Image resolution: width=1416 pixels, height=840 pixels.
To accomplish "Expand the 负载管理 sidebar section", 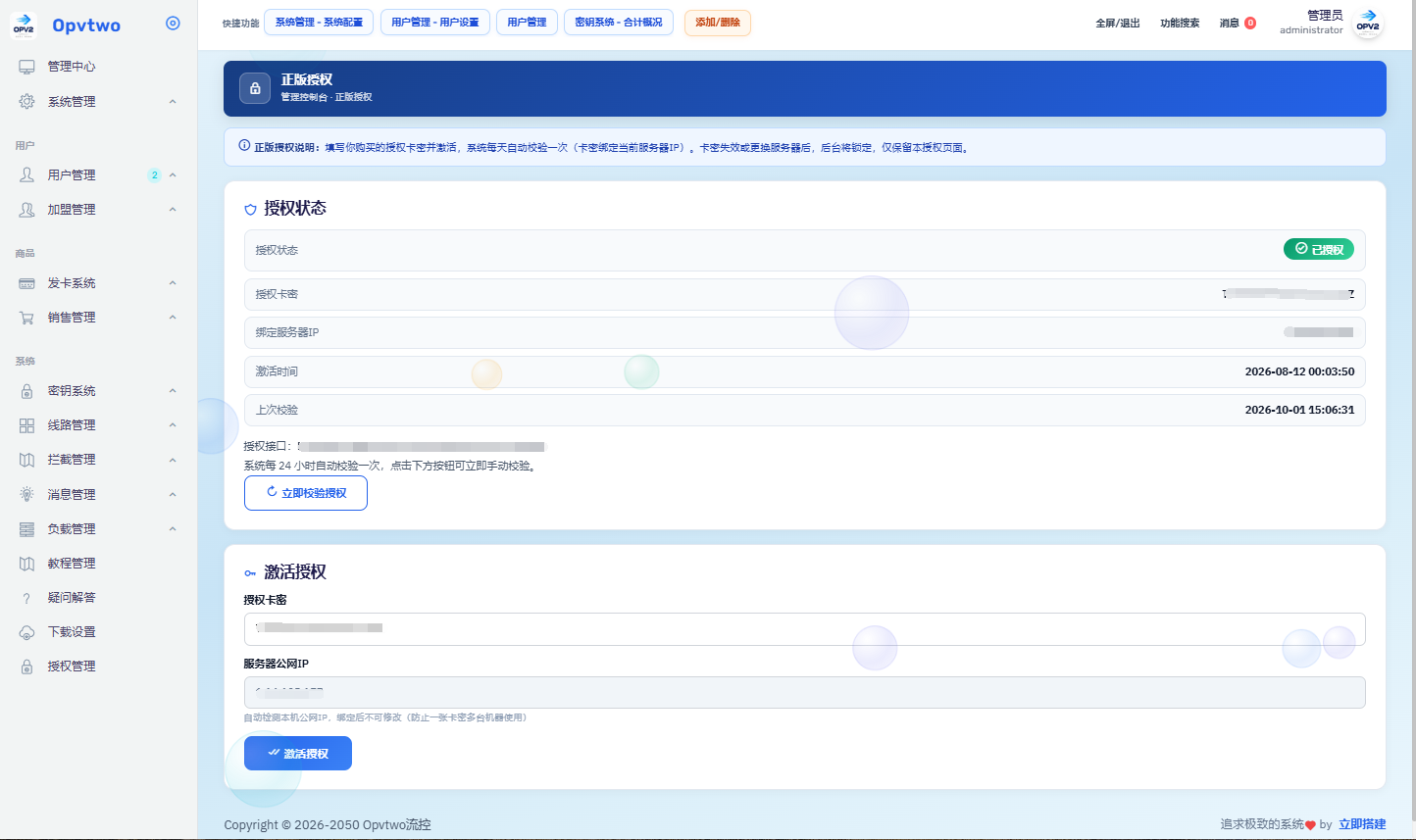I will click(173, 529).
